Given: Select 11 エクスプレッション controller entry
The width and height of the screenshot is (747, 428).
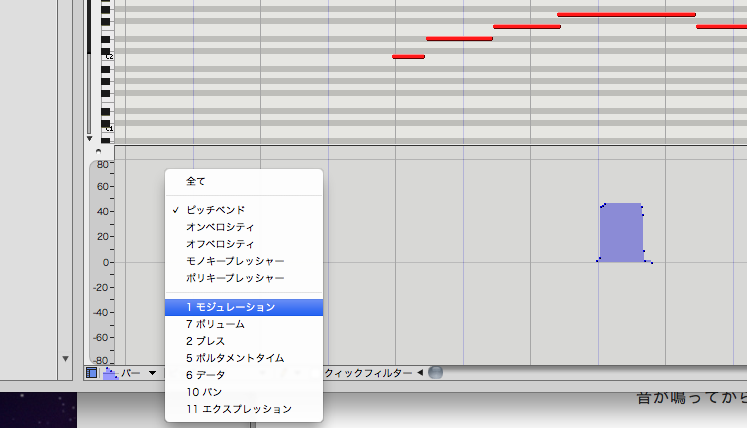Looking at the screenshot, I should (x=238, y=409).
